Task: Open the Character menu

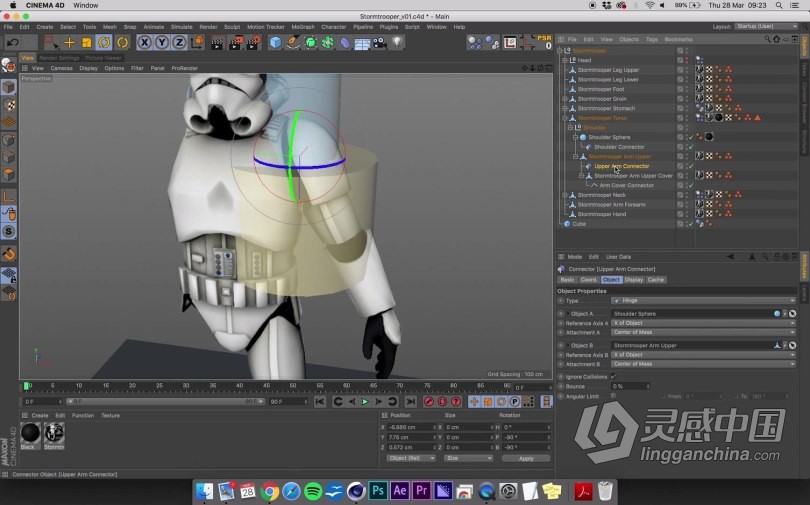Action: click(334, 27)
